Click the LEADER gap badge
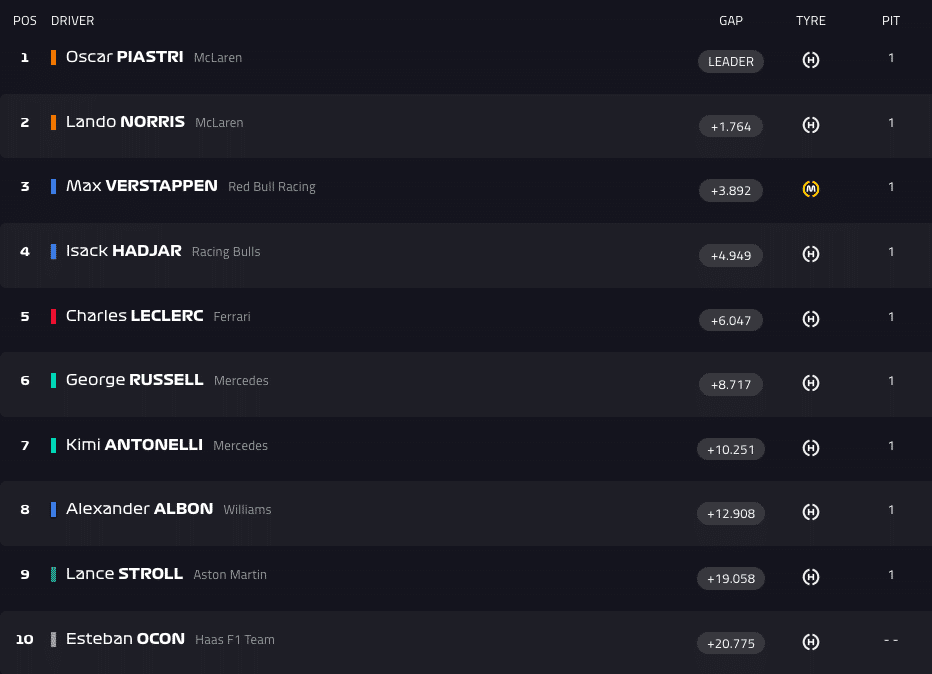This screenshot has width=932, height=674. [731, 61]
